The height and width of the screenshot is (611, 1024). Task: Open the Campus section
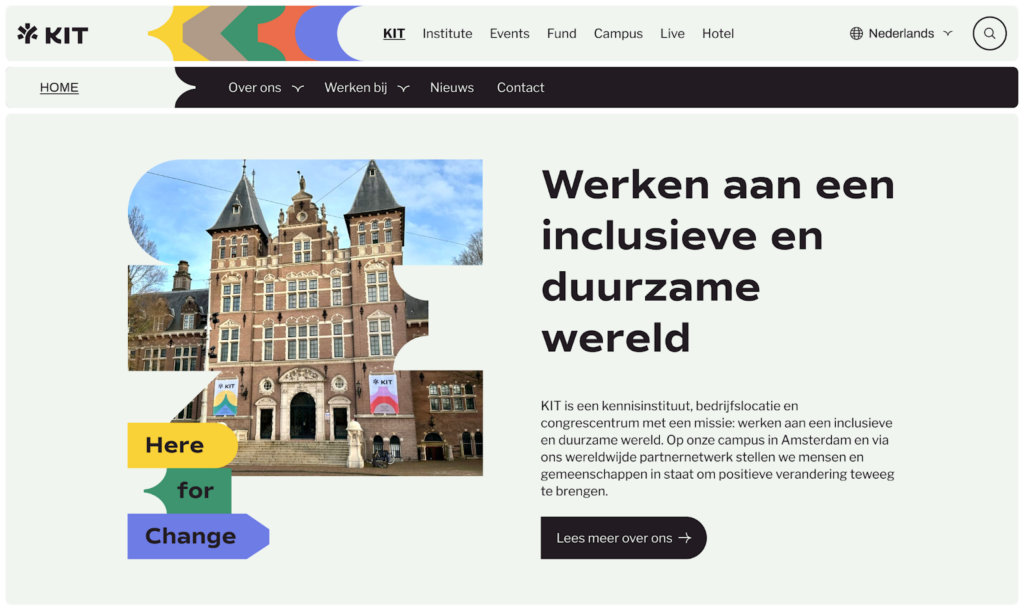point(618,33)
